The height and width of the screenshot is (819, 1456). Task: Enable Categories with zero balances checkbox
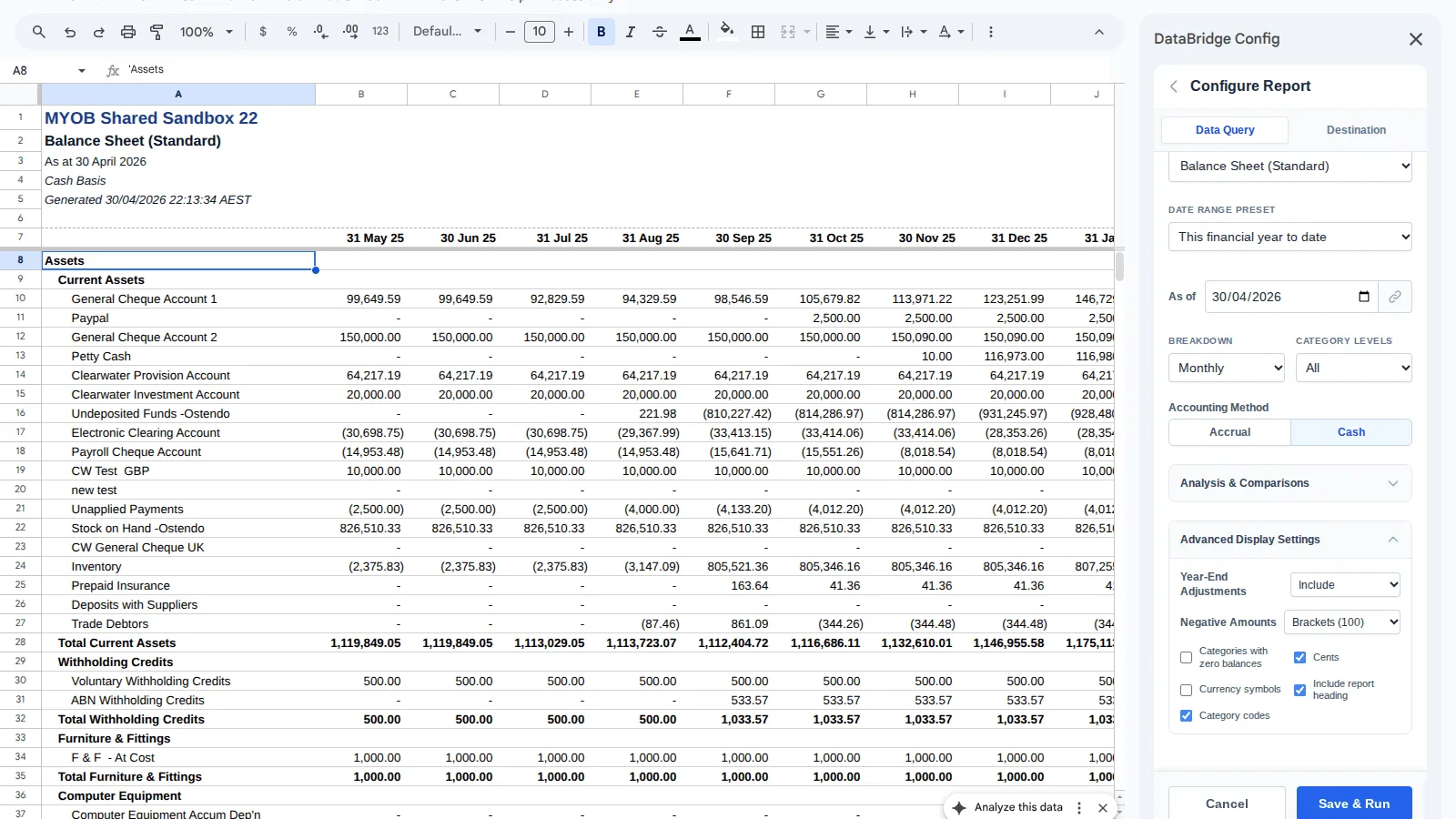tap(1186, 658)
